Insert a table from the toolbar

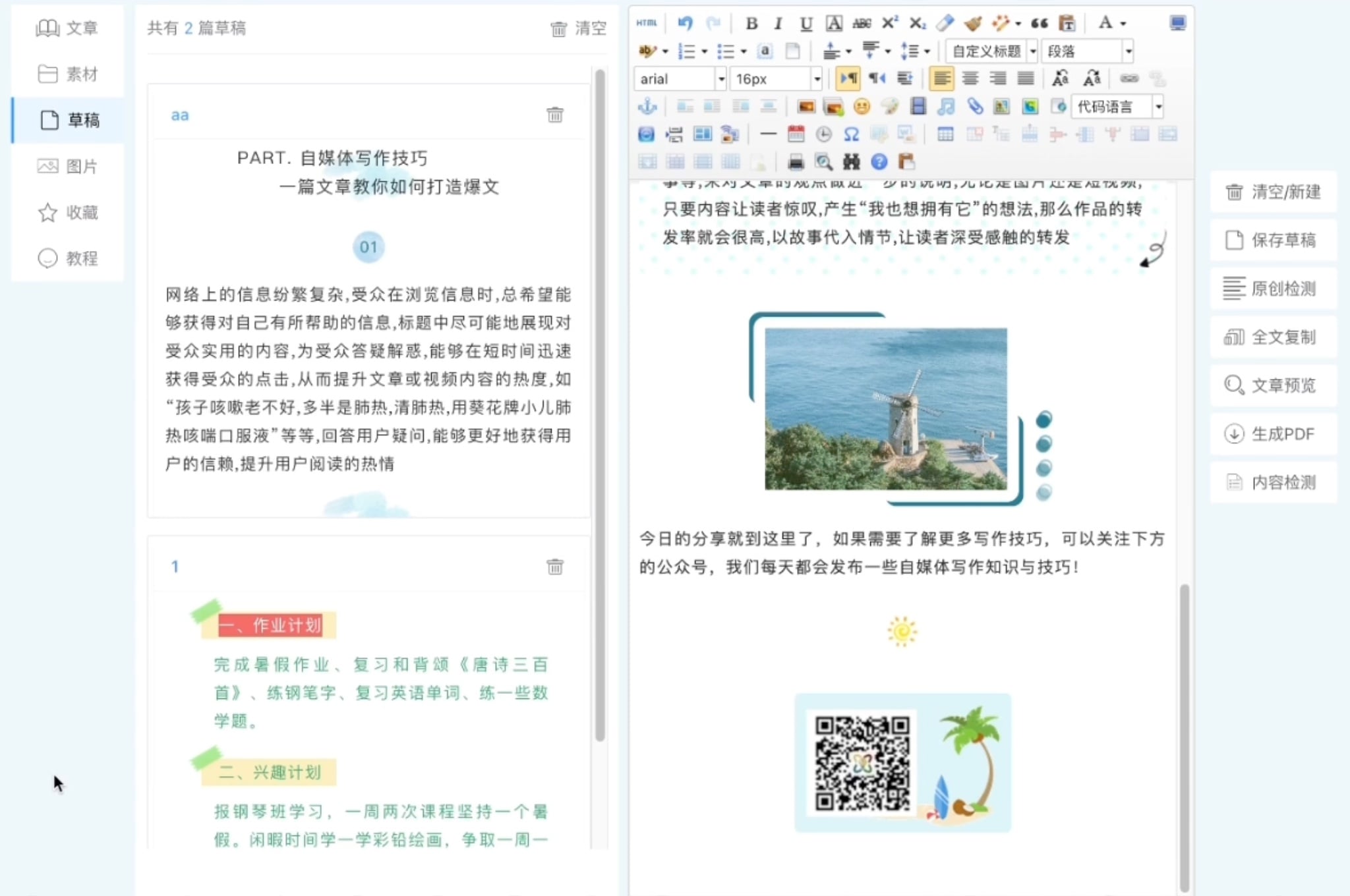[x=947, y=134]
